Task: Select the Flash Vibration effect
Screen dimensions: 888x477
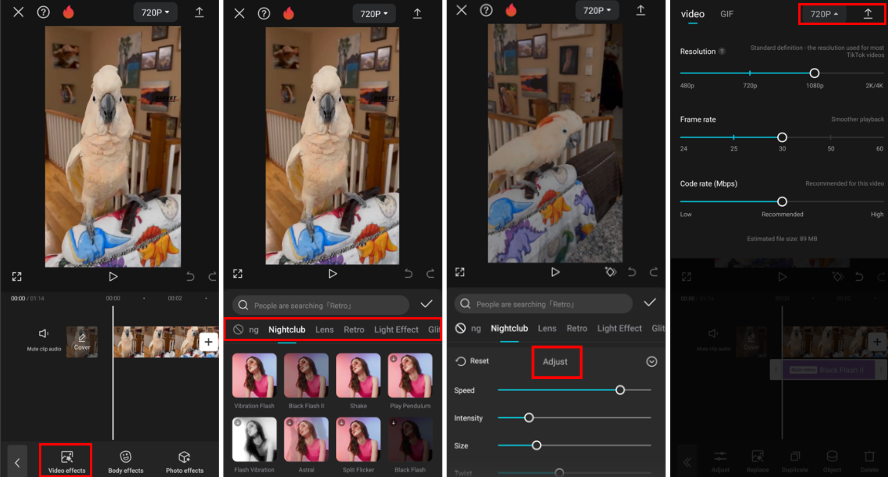Action: coord(254,445)
